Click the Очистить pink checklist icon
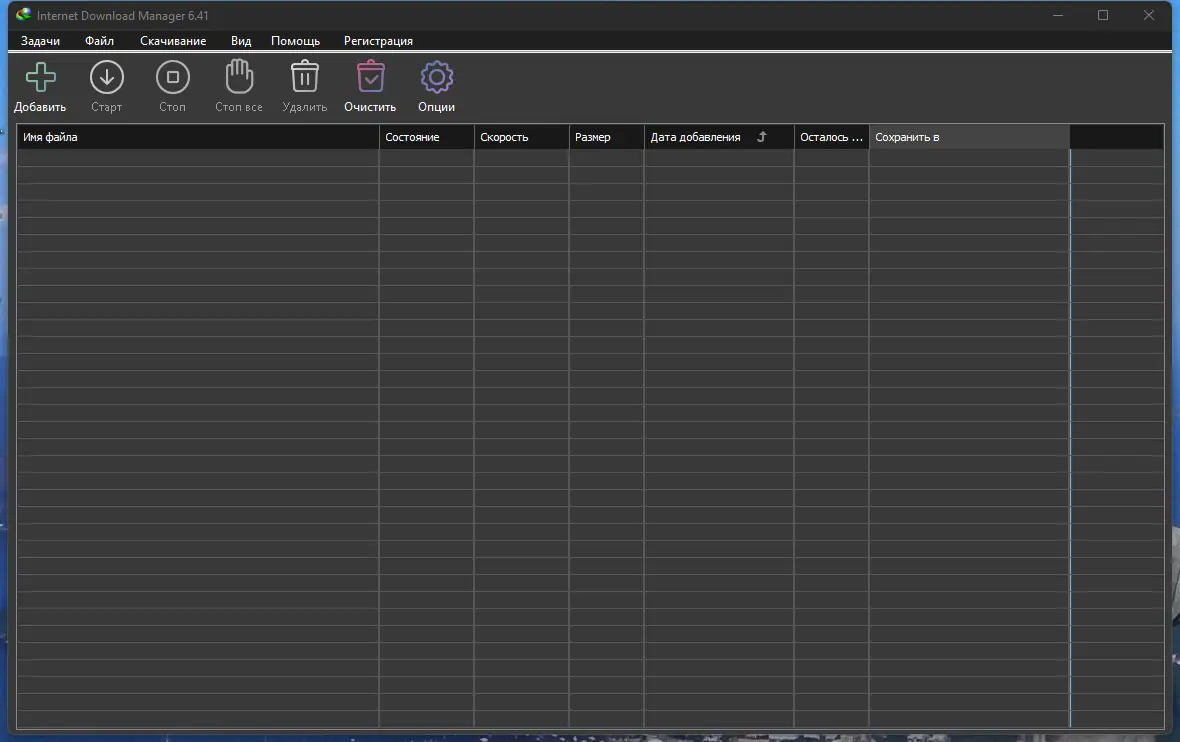This screenshot has height=742, width=1180. pyautogui.click(x=370, y=76)
